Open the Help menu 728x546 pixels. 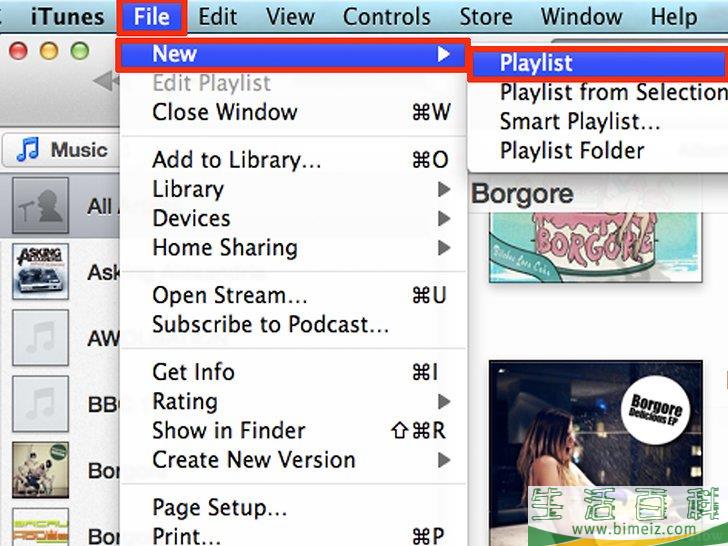pos(674,17)
